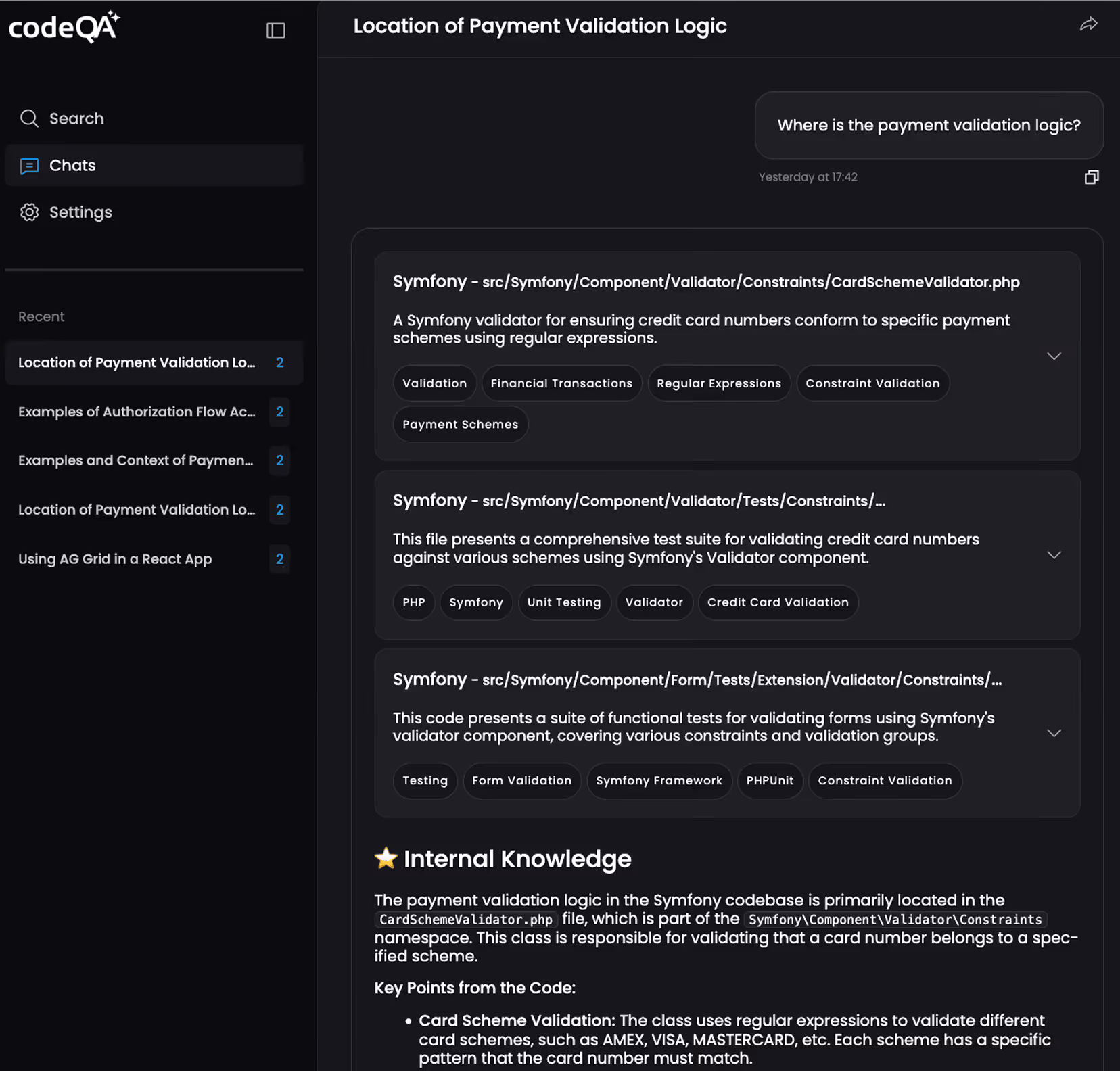
Task: Open the Search magnifier icon
Action: (x=29, y=118)
